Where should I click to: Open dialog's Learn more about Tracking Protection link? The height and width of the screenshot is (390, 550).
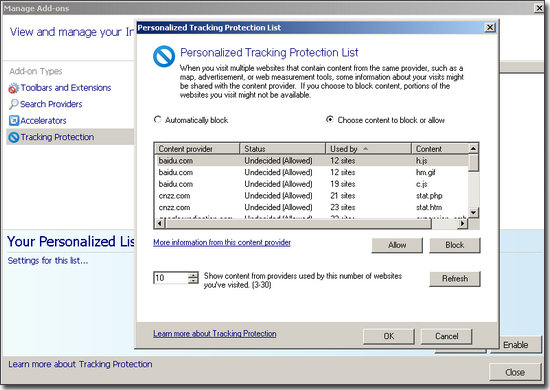(215, 334)
